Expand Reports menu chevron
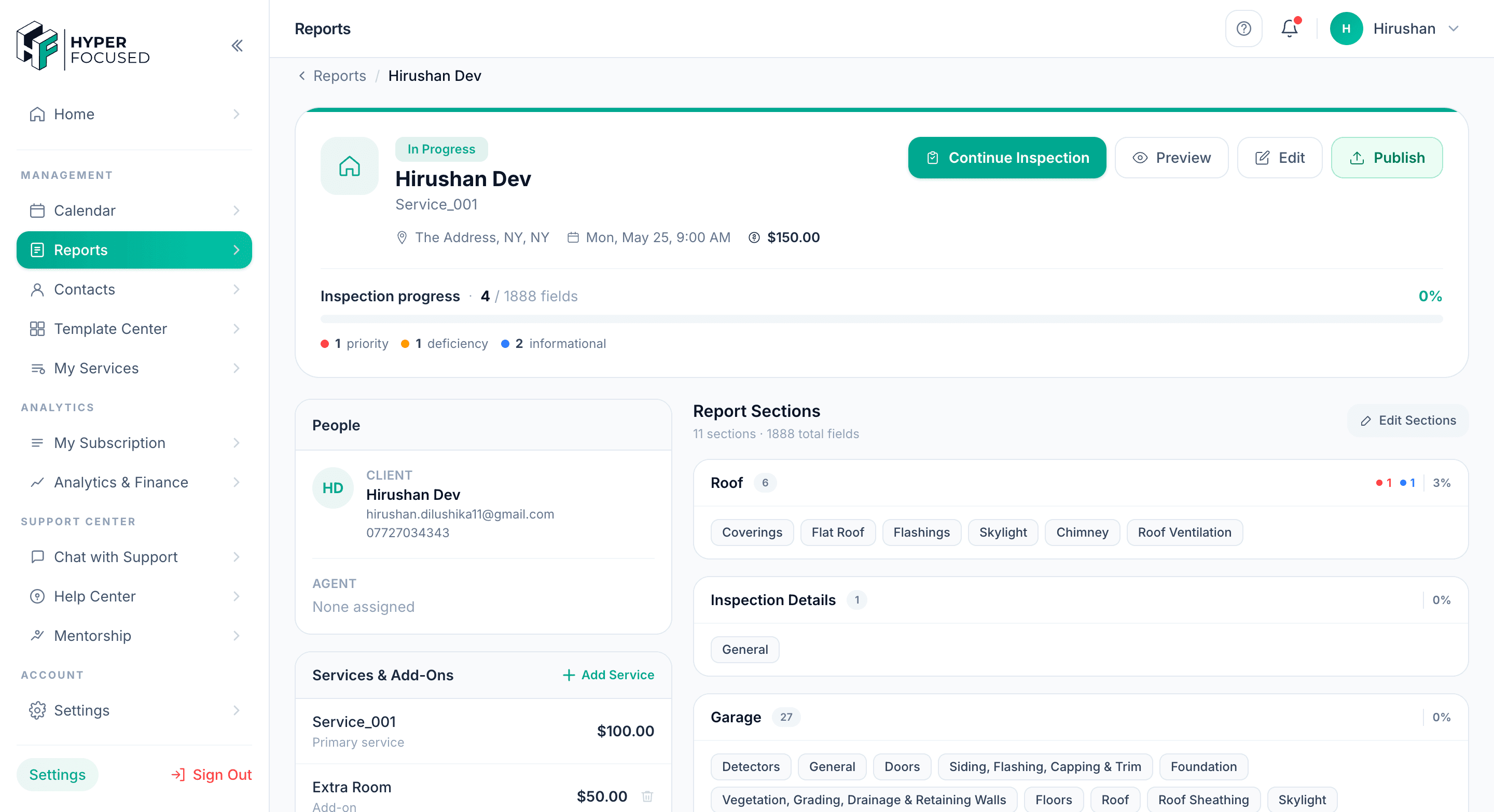 236,250
